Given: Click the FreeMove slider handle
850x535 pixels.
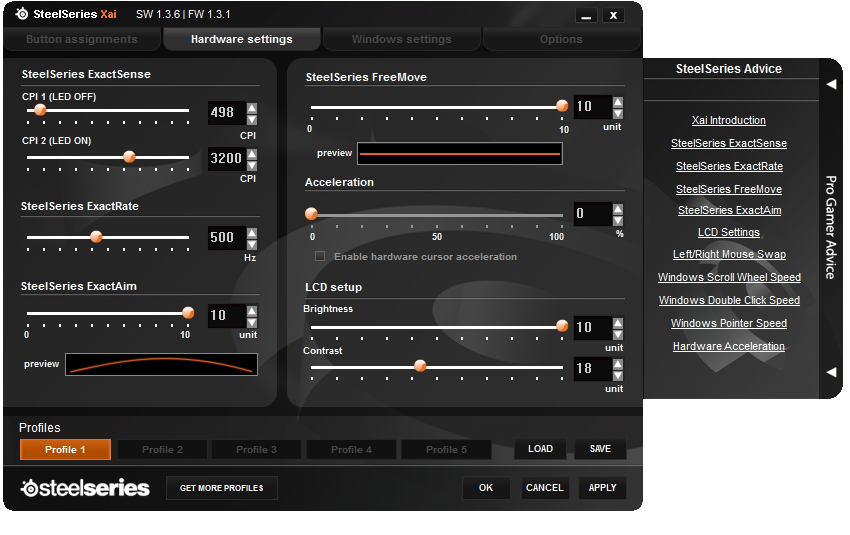Looking at the screenshot, I should 562,106.
